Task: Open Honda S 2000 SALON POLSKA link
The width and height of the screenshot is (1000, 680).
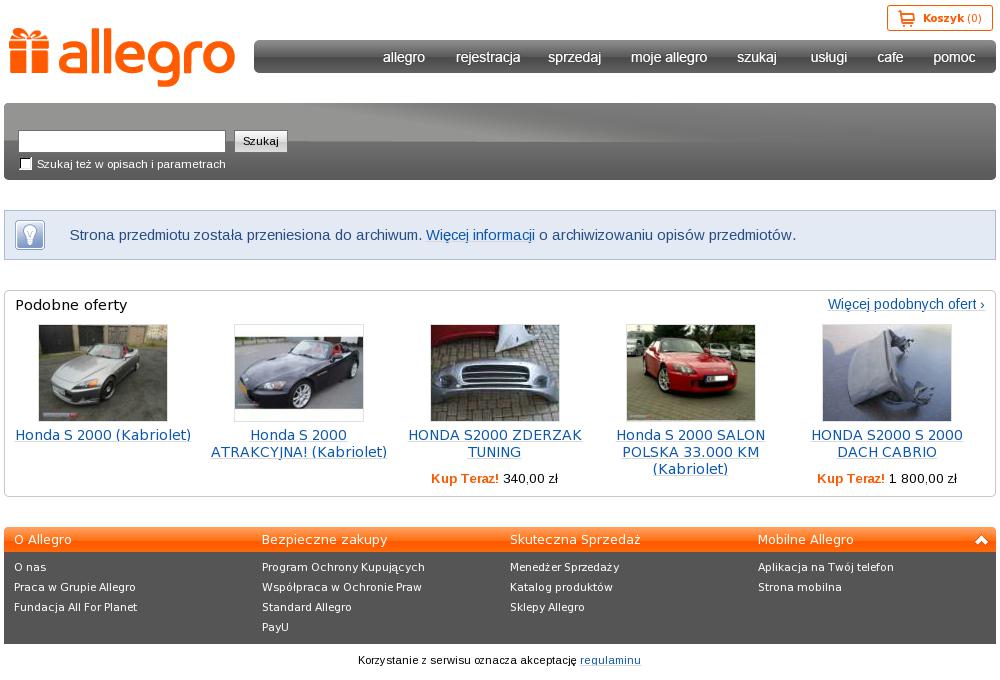Action: (x=691, y=452)
